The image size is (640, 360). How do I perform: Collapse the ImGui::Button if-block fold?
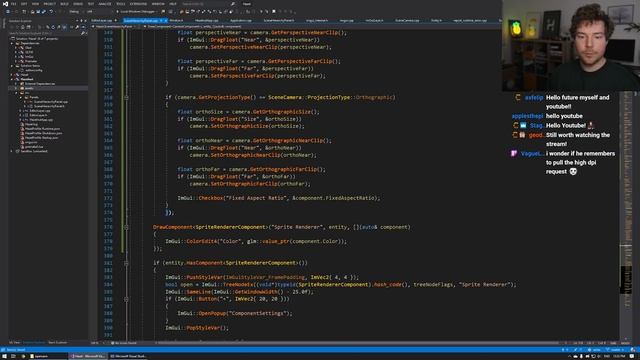126,299
